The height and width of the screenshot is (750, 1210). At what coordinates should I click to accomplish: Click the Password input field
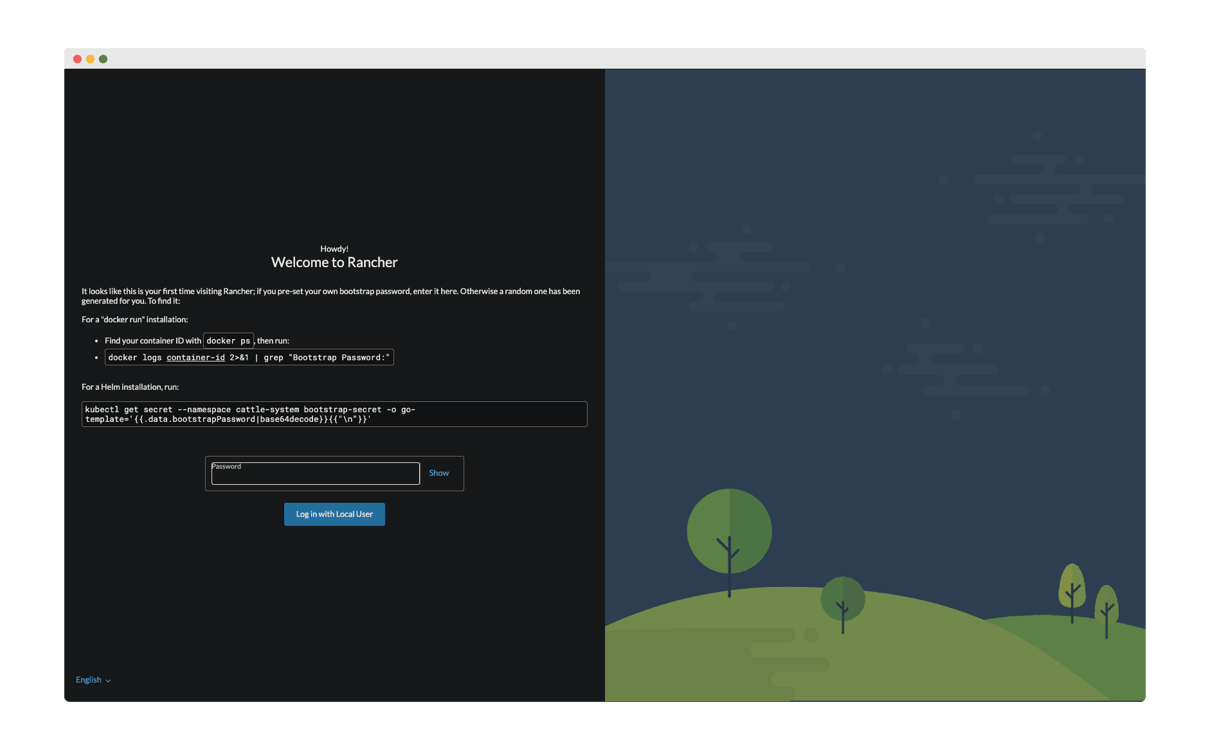click(x=315, y=473)
